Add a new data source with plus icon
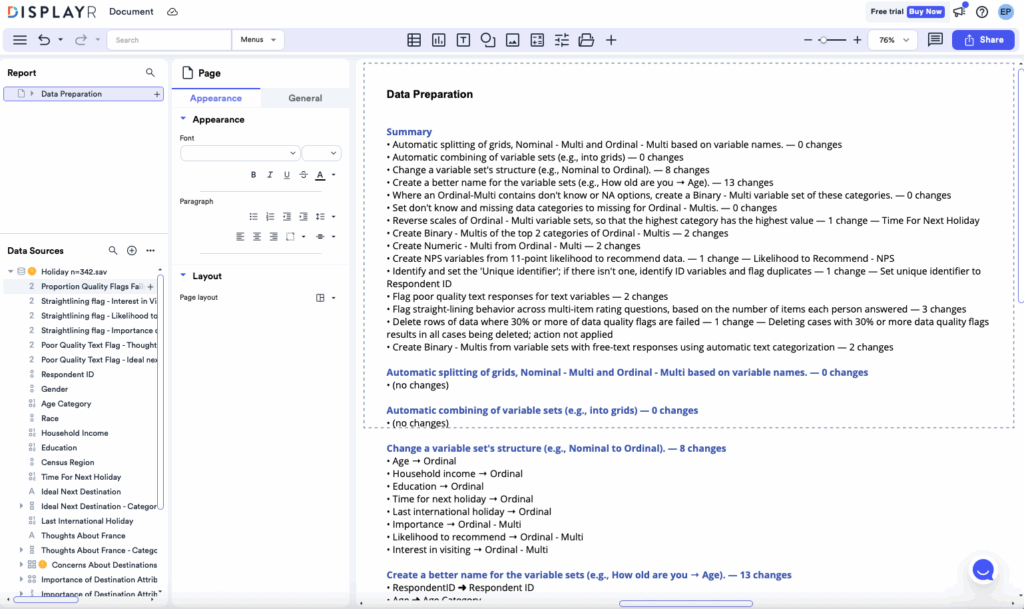 click(x=131, y=251)
